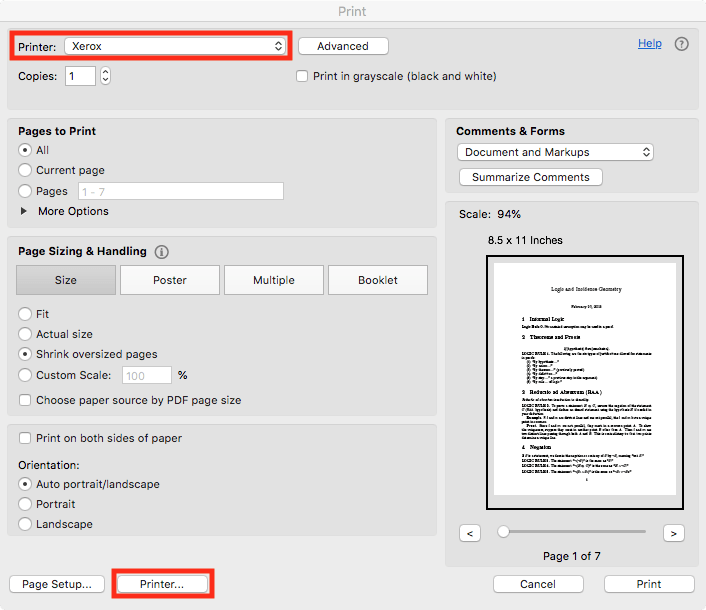Select the Actual size radio button

point(25,334)
